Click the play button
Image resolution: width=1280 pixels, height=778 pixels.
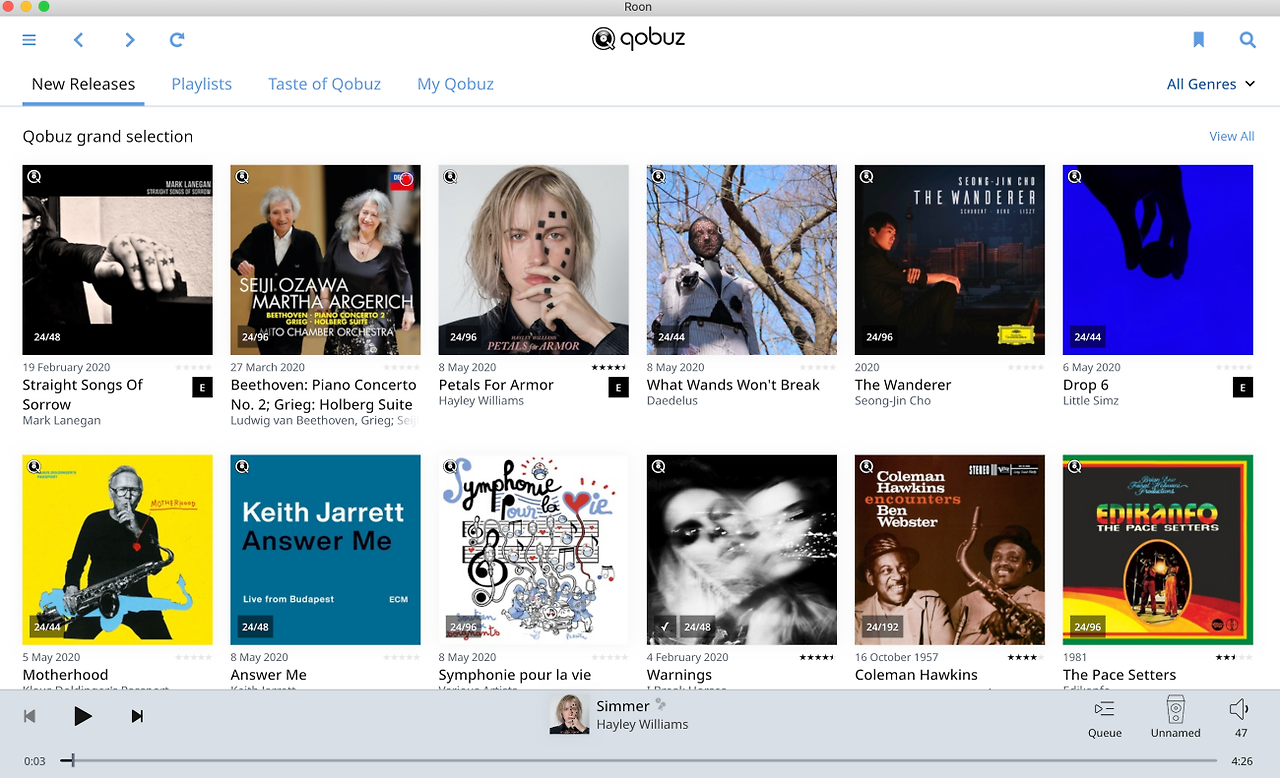[x=83, y=716]
